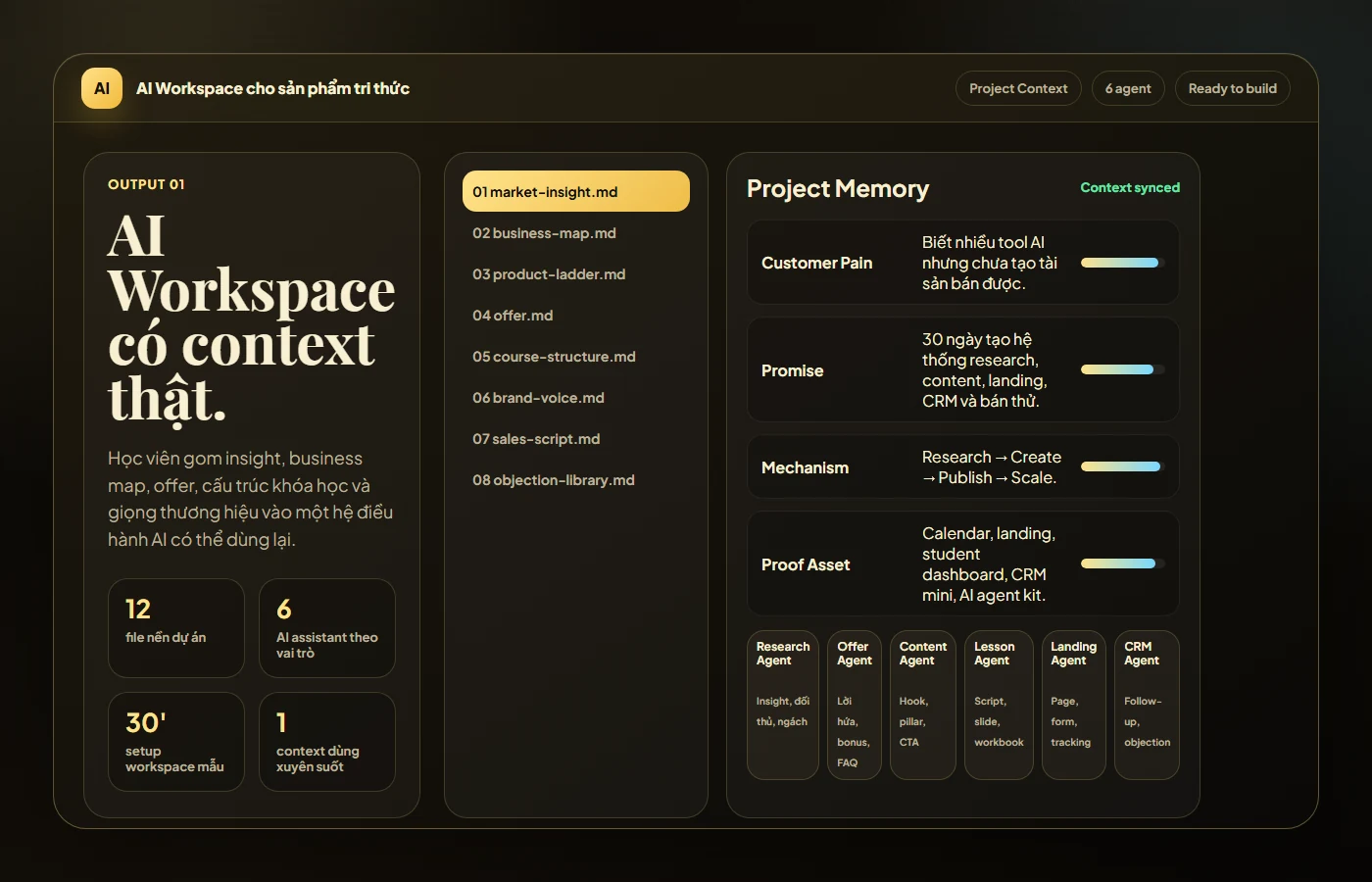The width and height of the screenshot is (1372, 882).
Task: Click the Proof Asset row label
Action: point(806,564)
